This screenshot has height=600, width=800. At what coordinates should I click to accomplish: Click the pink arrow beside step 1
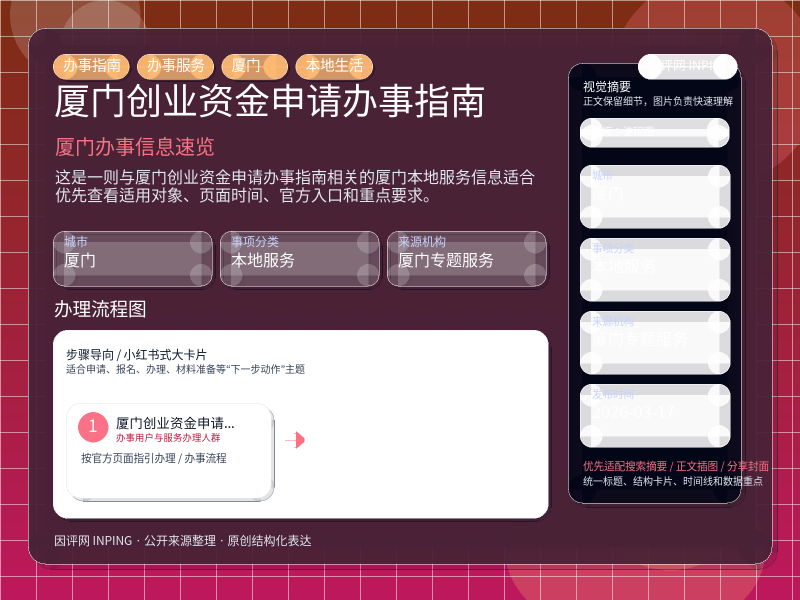coord(295,440)
